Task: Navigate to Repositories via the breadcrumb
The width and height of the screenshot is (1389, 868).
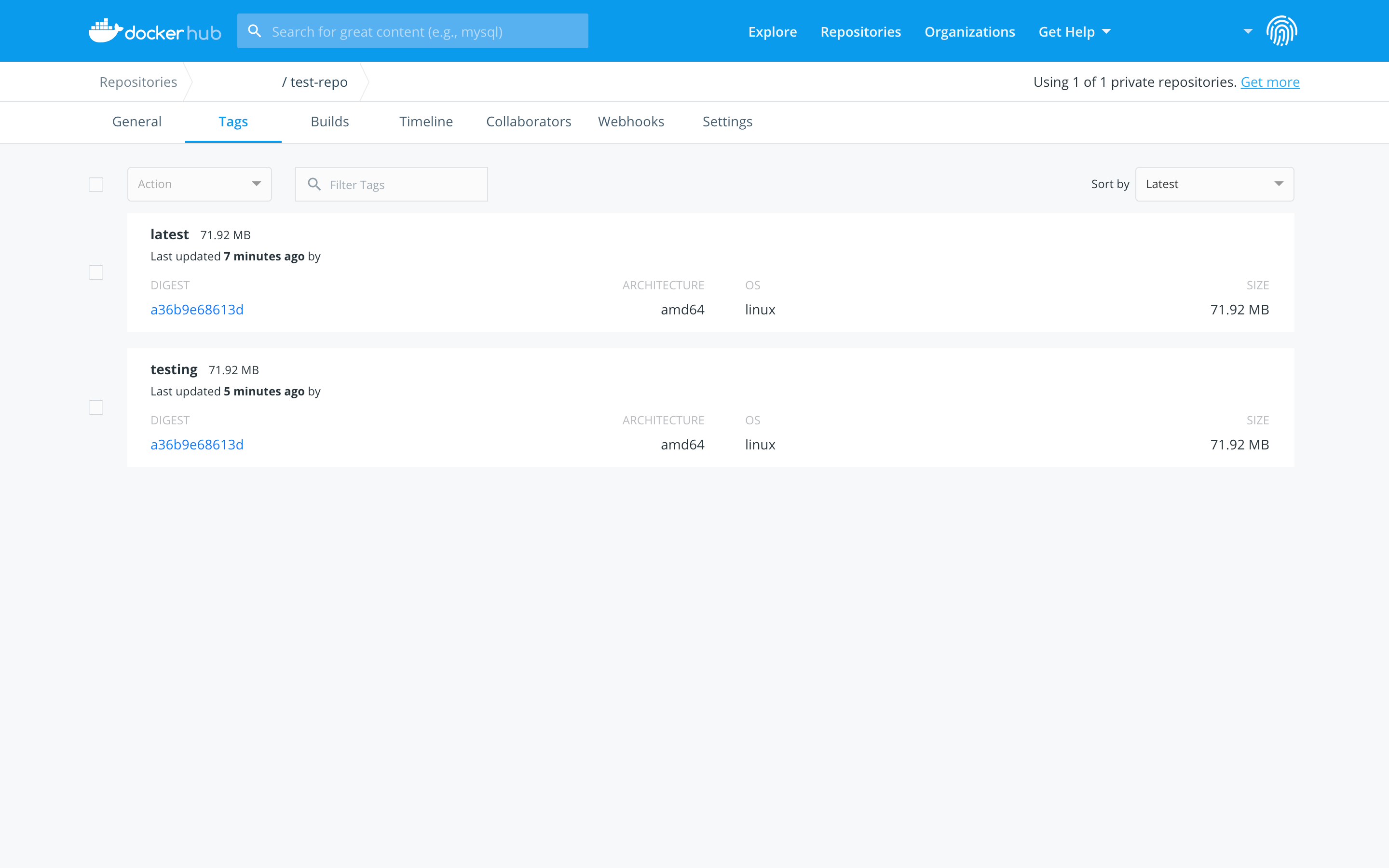Action: 138,81
